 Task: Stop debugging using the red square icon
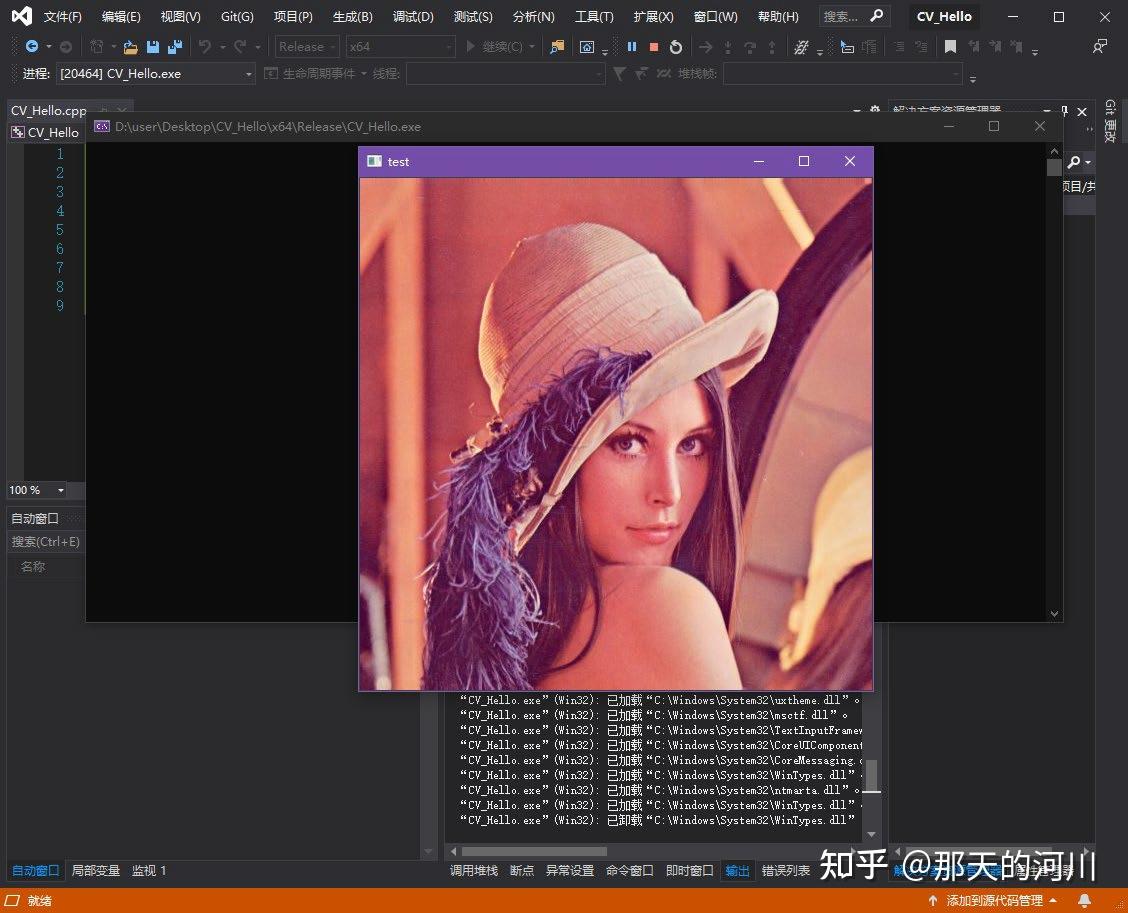(x=654, y=47)
